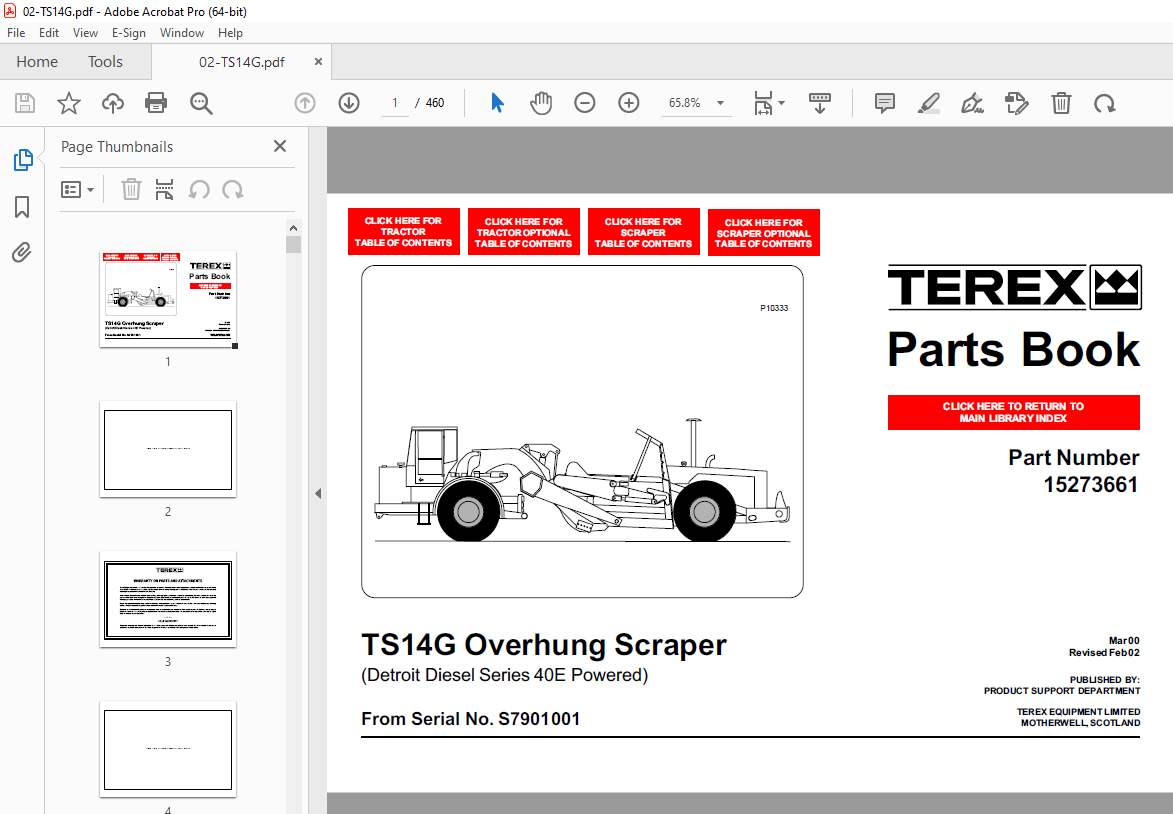Switch to the Tools tab
The image size is (1173, 814).
[105, 62]
